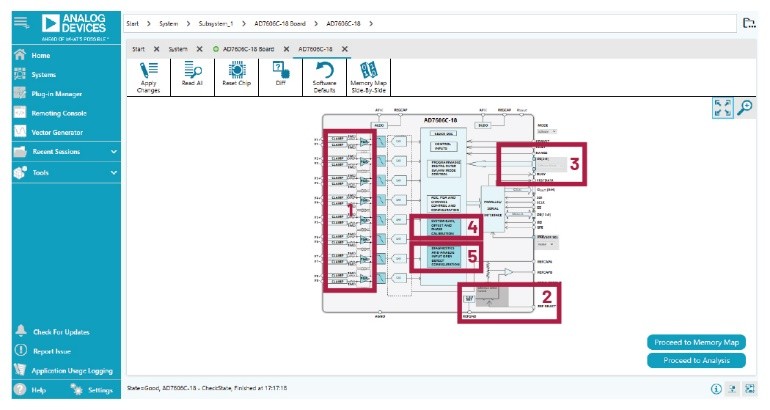
Task: Open the Diff tool
Action: click(280, 76)
